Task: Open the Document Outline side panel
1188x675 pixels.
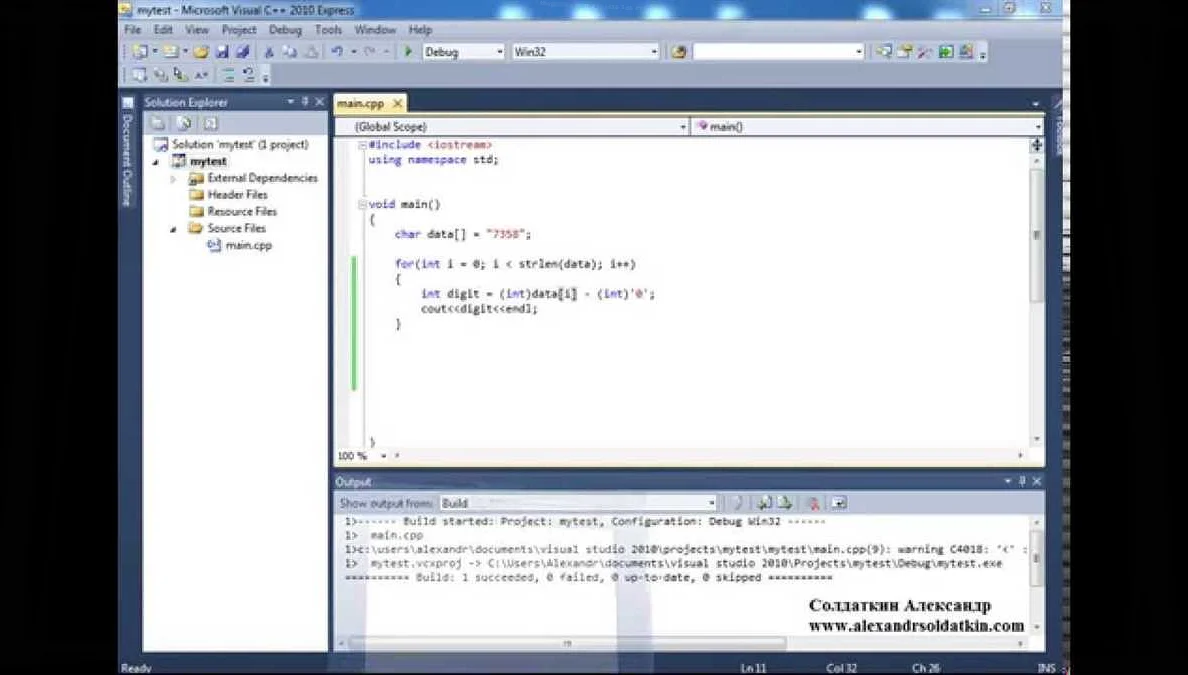Action: (x=127, y=160)
